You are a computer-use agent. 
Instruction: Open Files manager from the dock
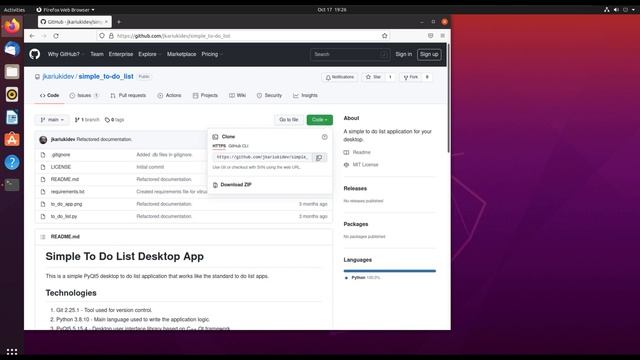[x=12, y=72]
